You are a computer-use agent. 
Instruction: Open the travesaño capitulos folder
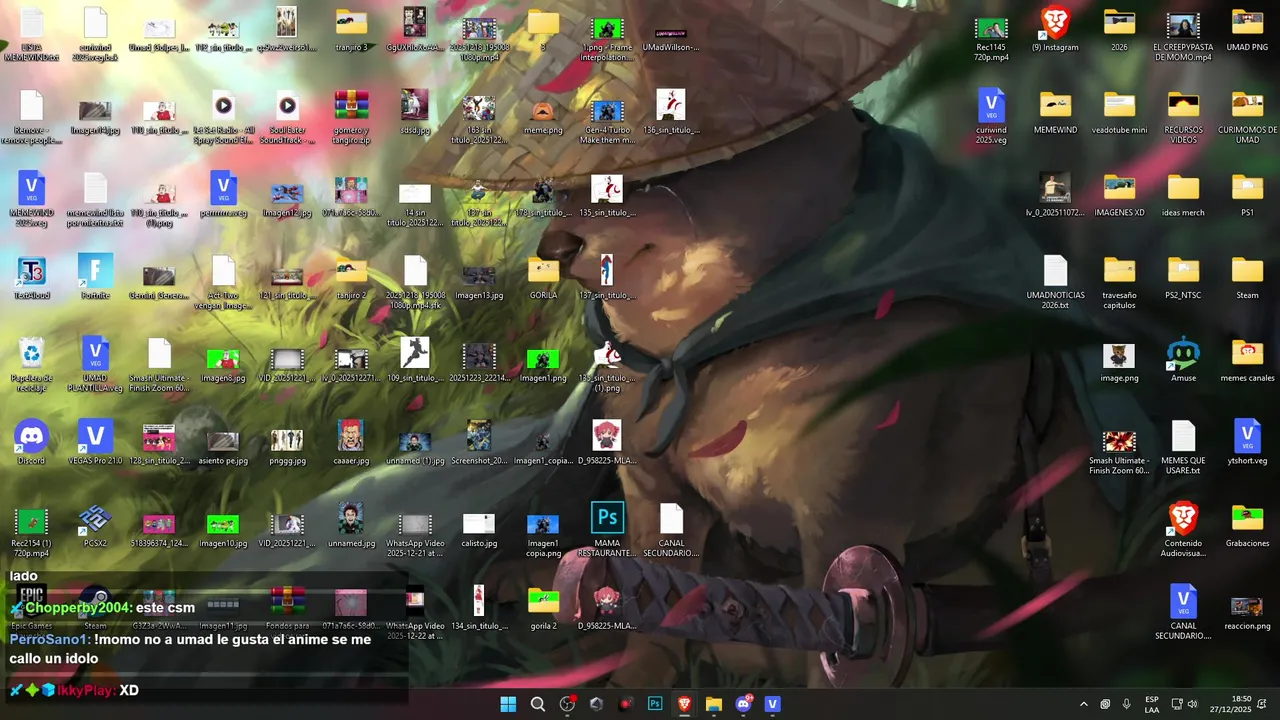pos(1119,283)
